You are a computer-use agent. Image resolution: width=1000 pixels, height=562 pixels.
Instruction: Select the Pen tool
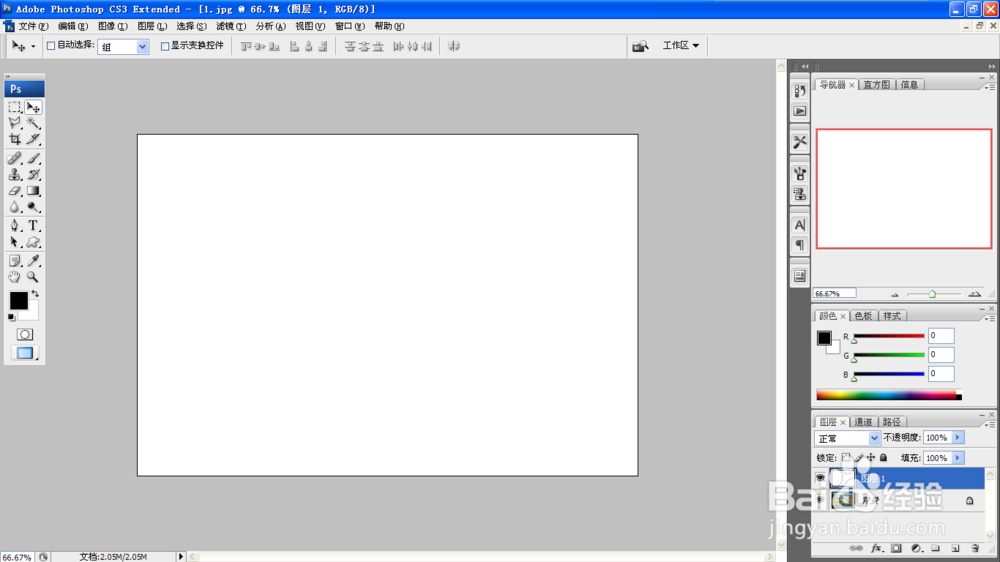point(15,226)
